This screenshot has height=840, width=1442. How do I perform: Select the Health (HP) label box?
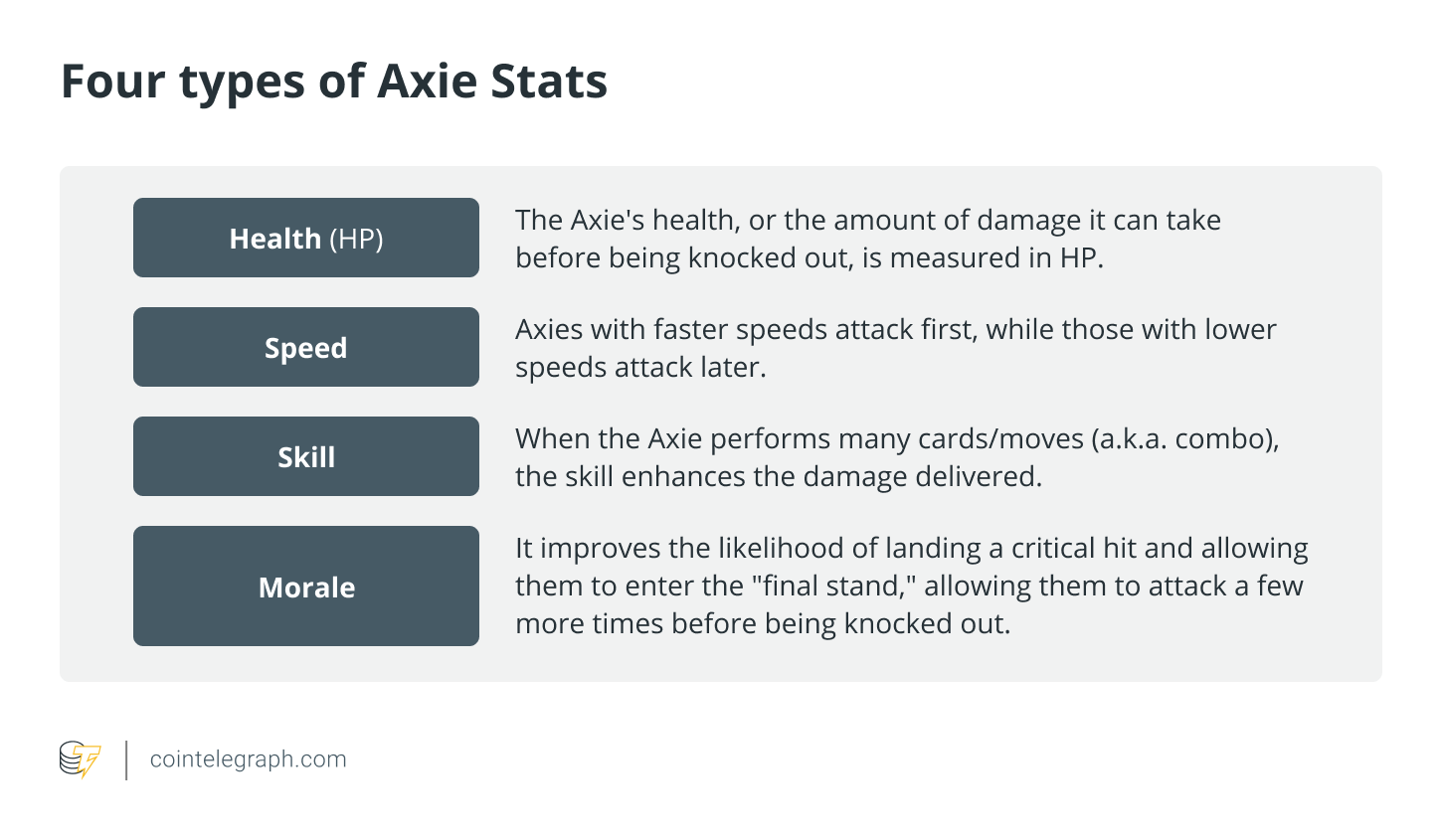click(x=306, y=238)
